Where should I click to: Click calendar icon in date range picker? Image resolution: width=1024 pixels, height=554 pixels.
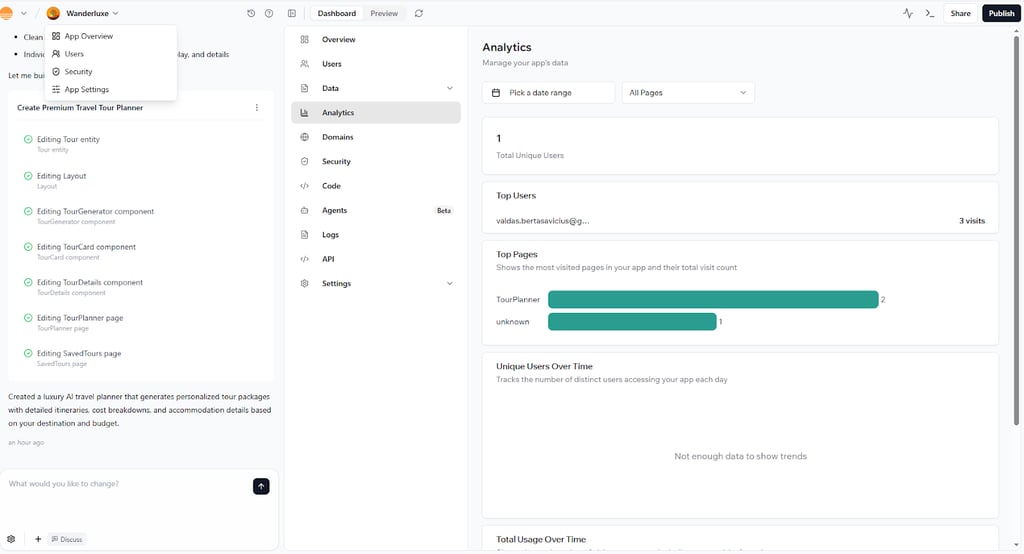tap(496, 93)
